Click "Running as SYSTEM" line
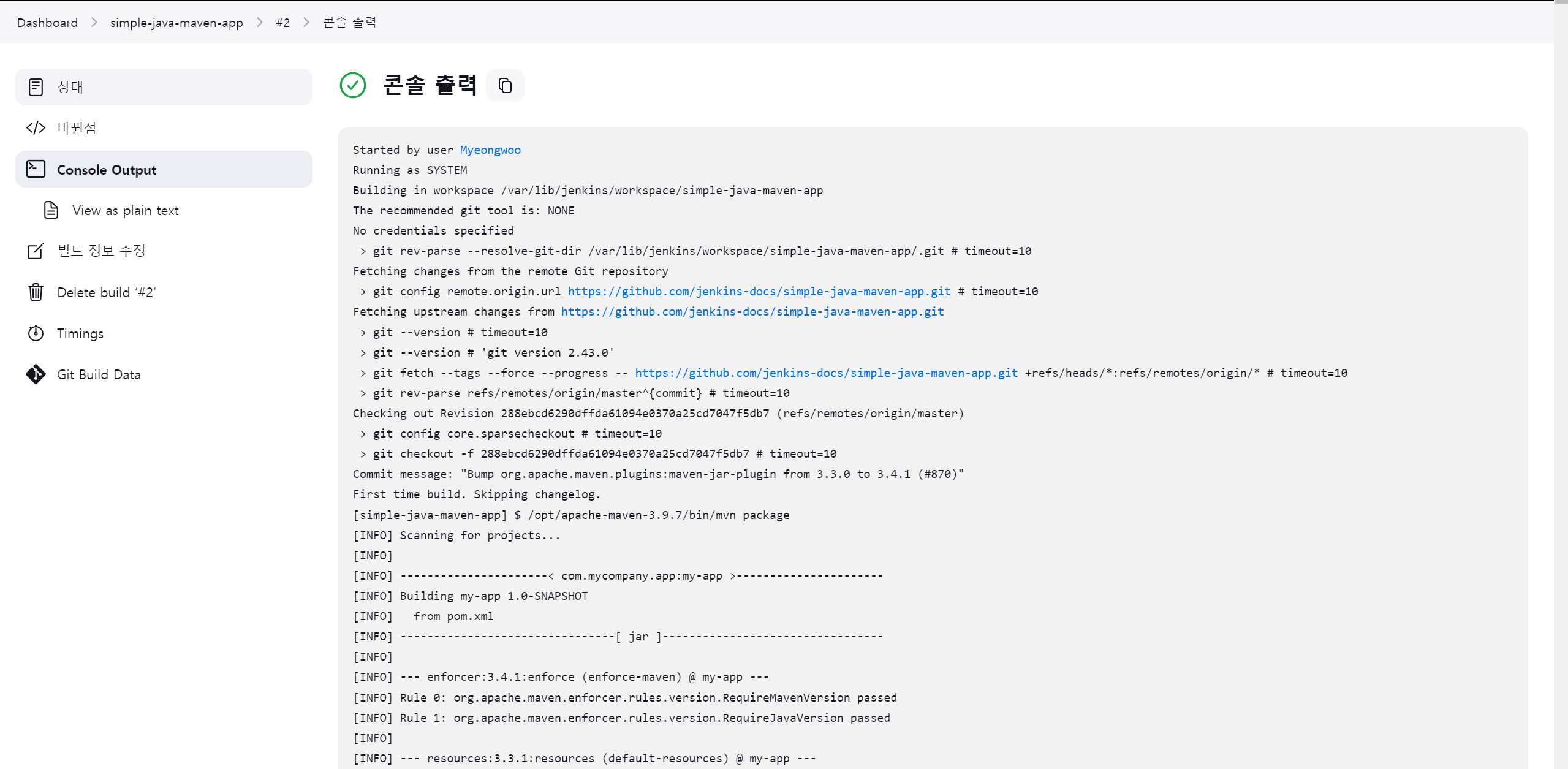This screenshot has height=769, width=1568. point(410,170)
